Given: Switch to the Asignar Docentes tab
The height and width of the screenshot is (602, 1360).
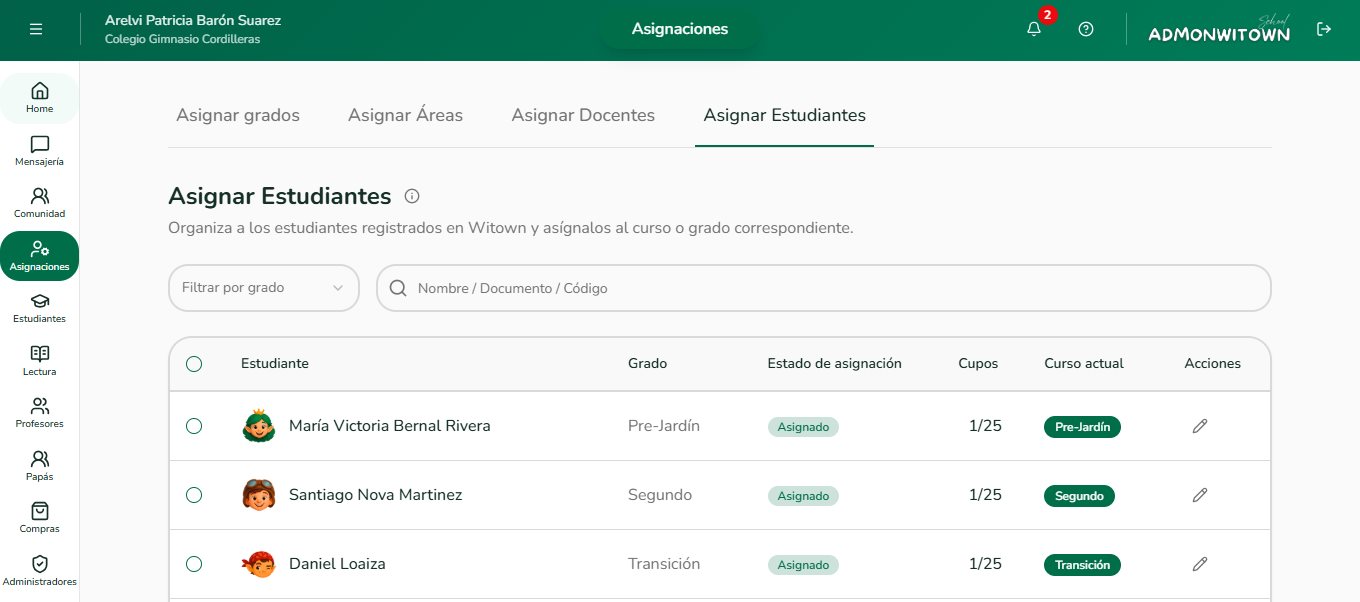Looking at the screenshot, I should (583, 115).
